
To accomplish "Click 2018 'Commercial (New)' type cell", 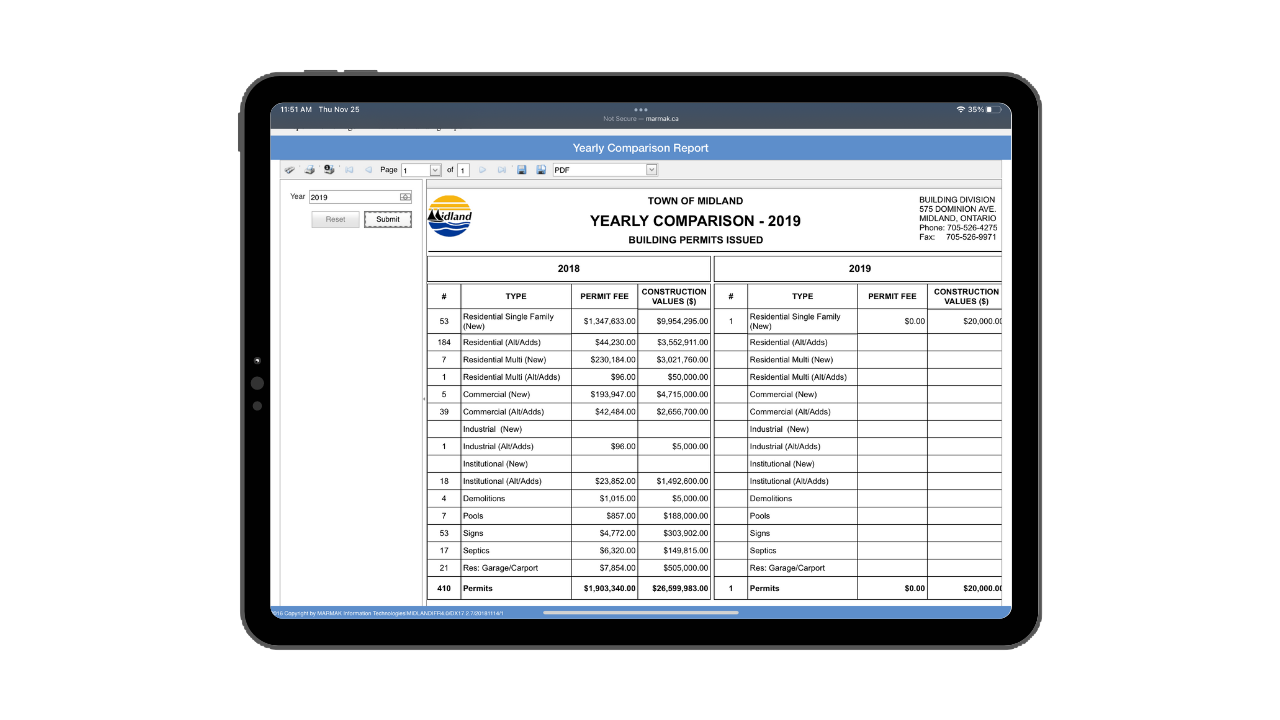I will click(x=516, y=394).
